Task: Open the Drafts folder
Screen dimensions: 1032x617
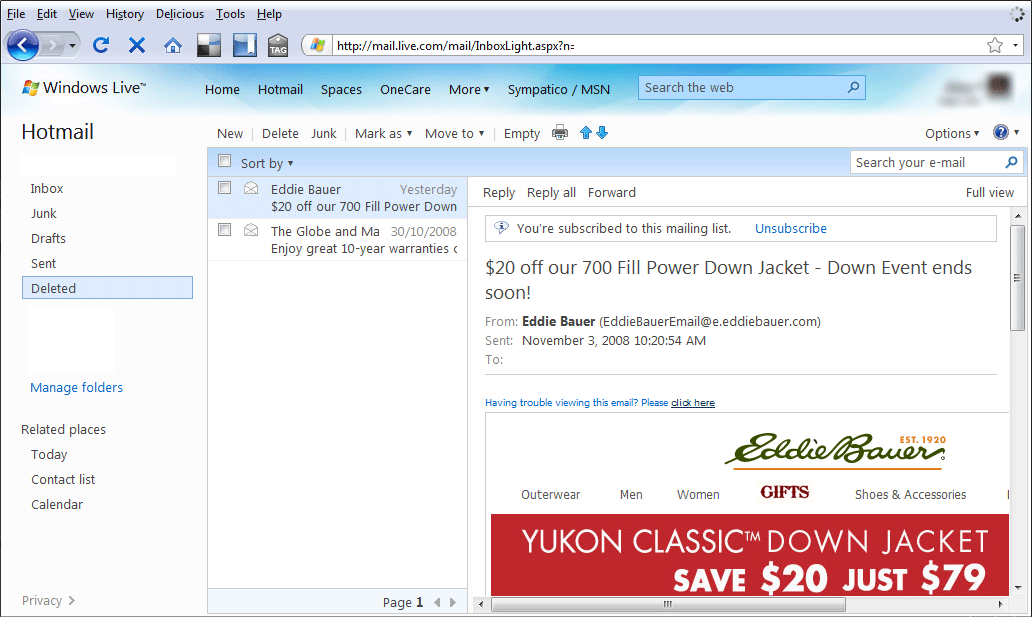Action: pos(48,239)
